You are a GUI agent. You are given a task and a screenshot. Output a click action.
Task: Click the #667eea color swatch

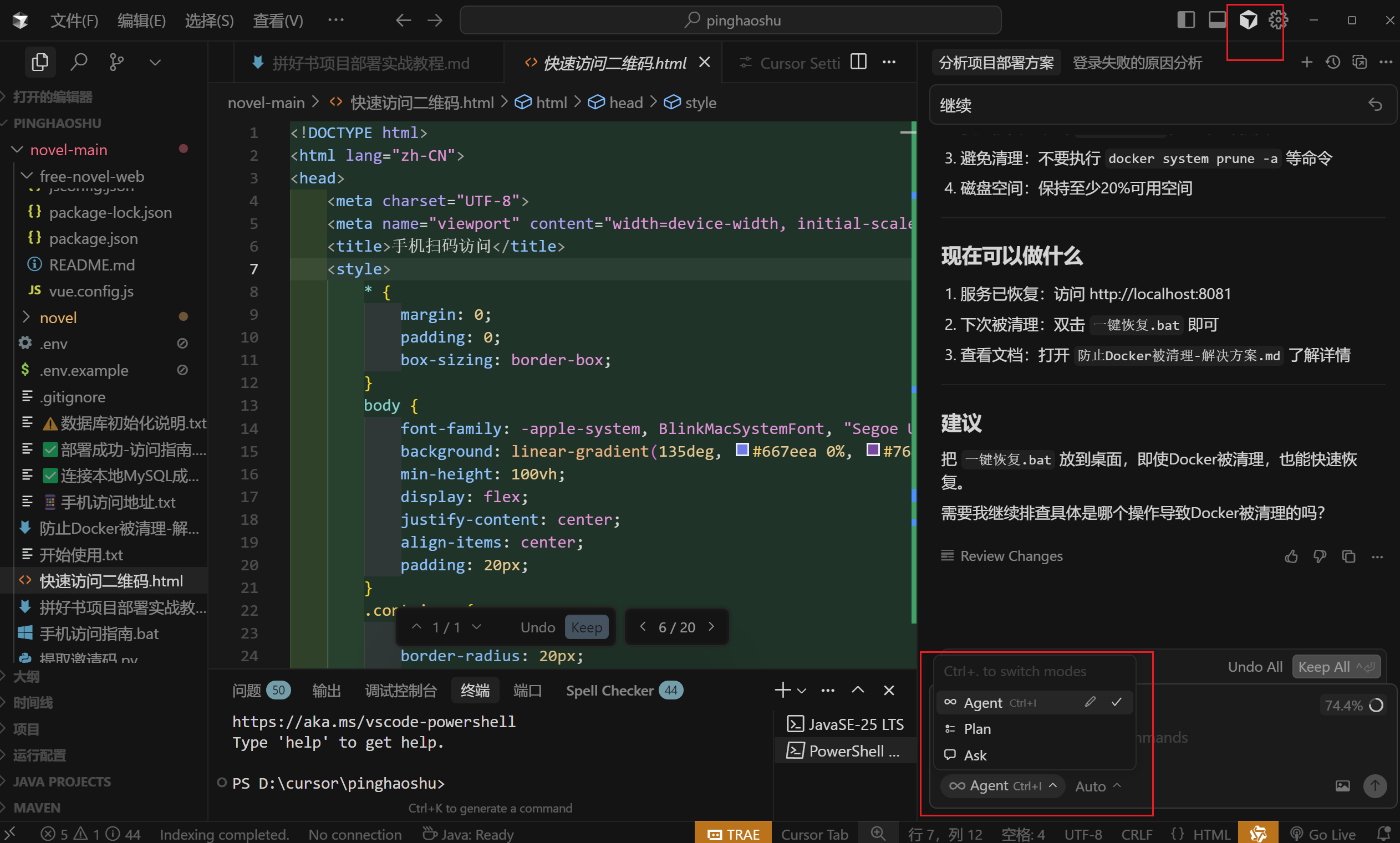[x=741, y=451]
